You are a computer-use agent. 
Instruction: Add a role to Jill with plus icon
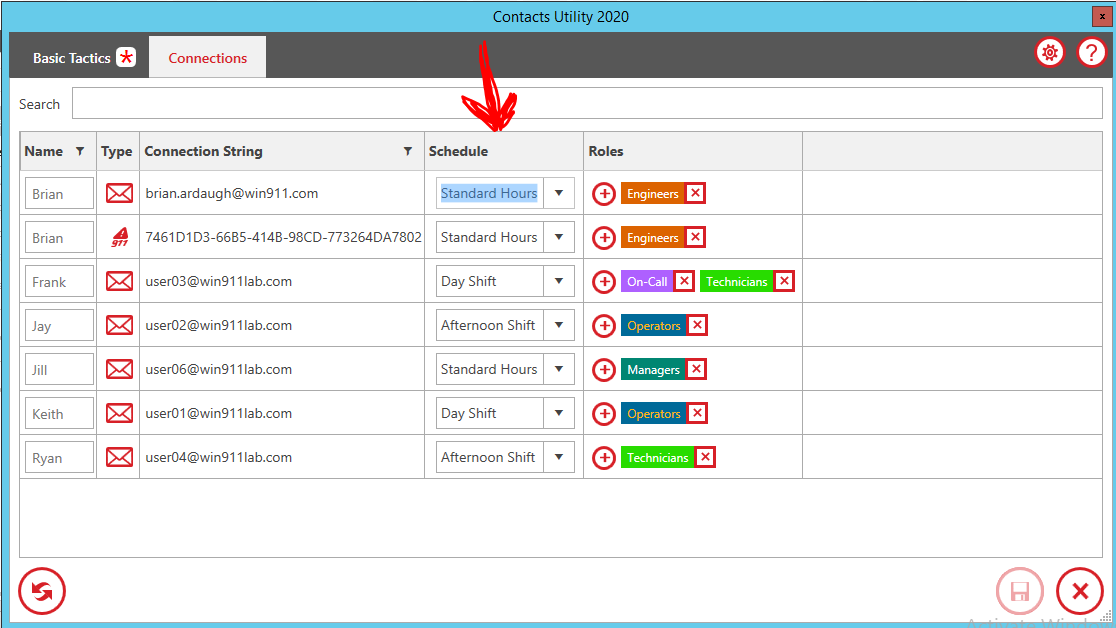[604, 370]
